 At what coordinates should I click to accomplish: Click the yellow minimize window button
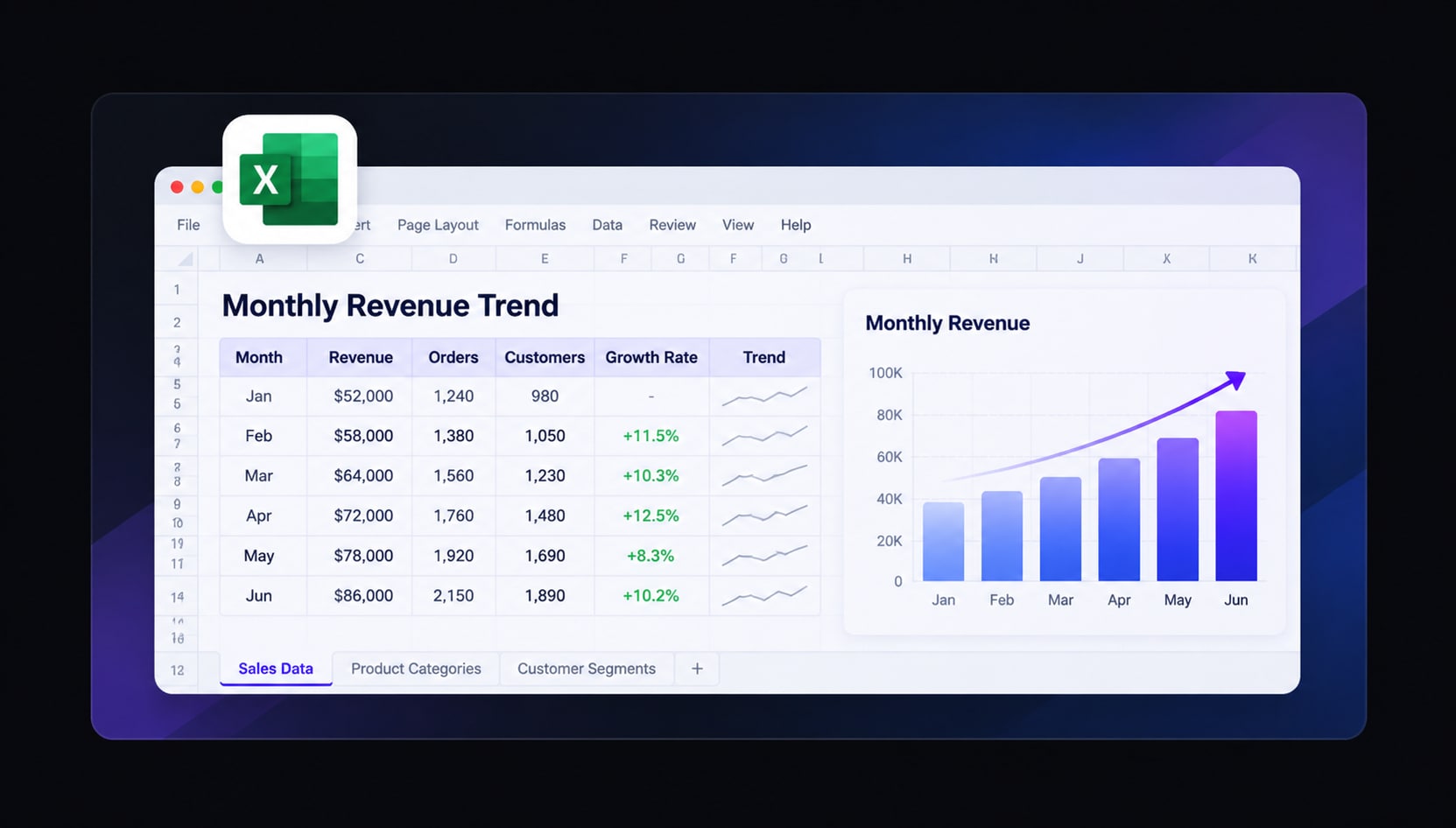point(198,187)
